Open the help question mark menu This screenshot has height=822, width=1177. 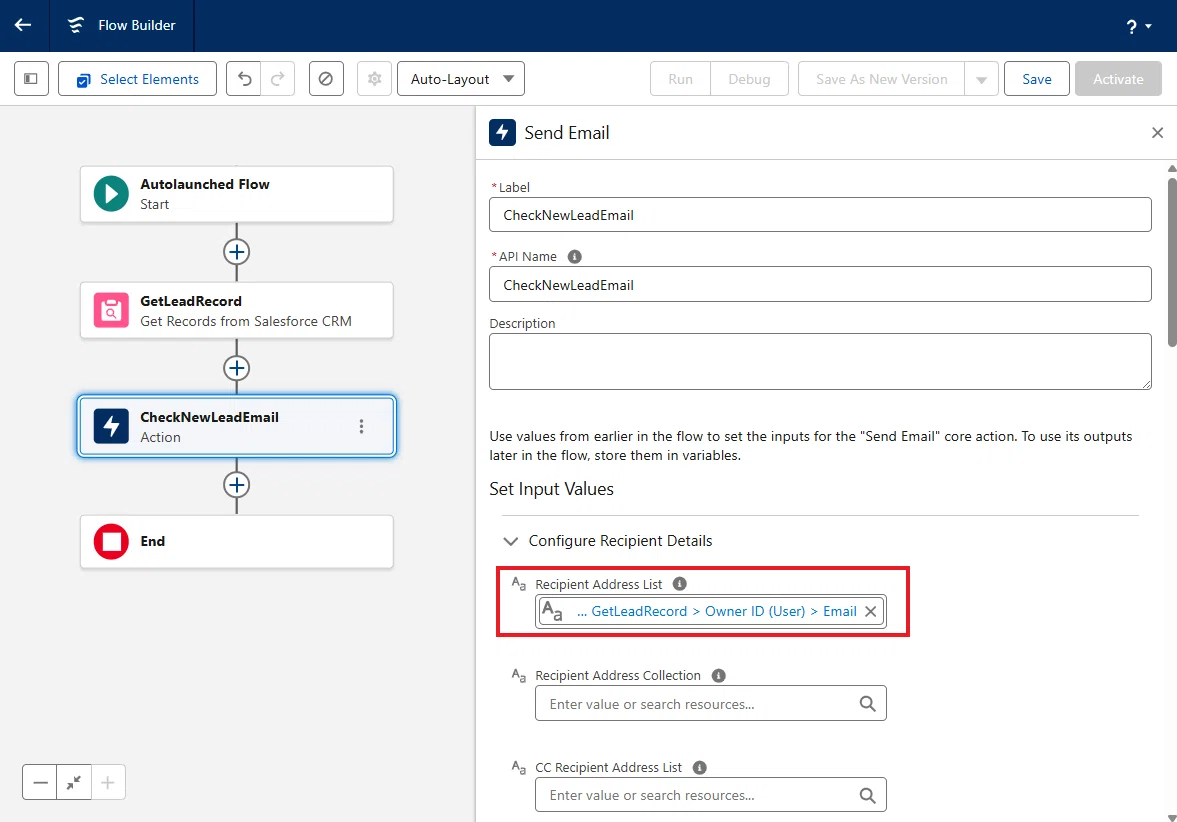[1138, 26]
